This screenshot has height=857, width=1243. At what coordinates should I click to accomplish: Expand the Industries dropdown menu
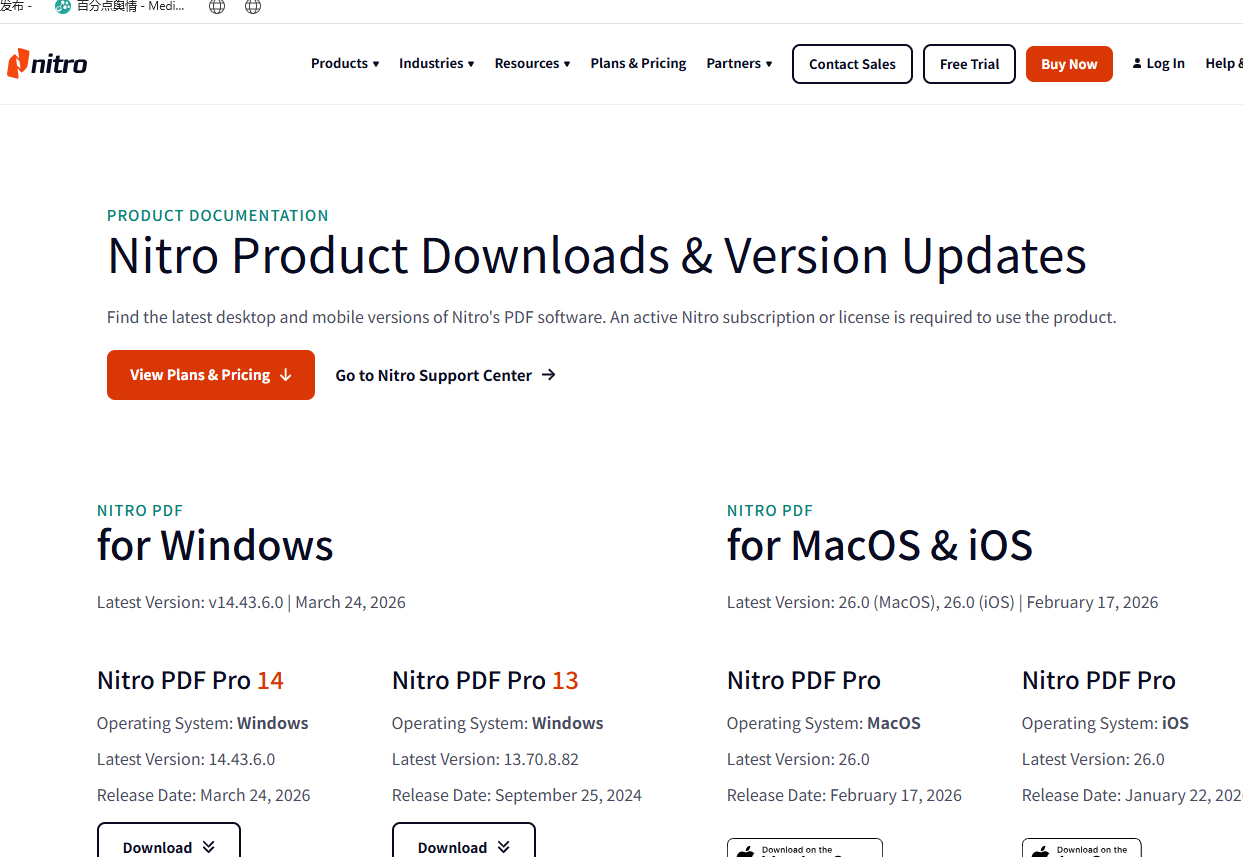pyautogui.click(x=437, y=63)
